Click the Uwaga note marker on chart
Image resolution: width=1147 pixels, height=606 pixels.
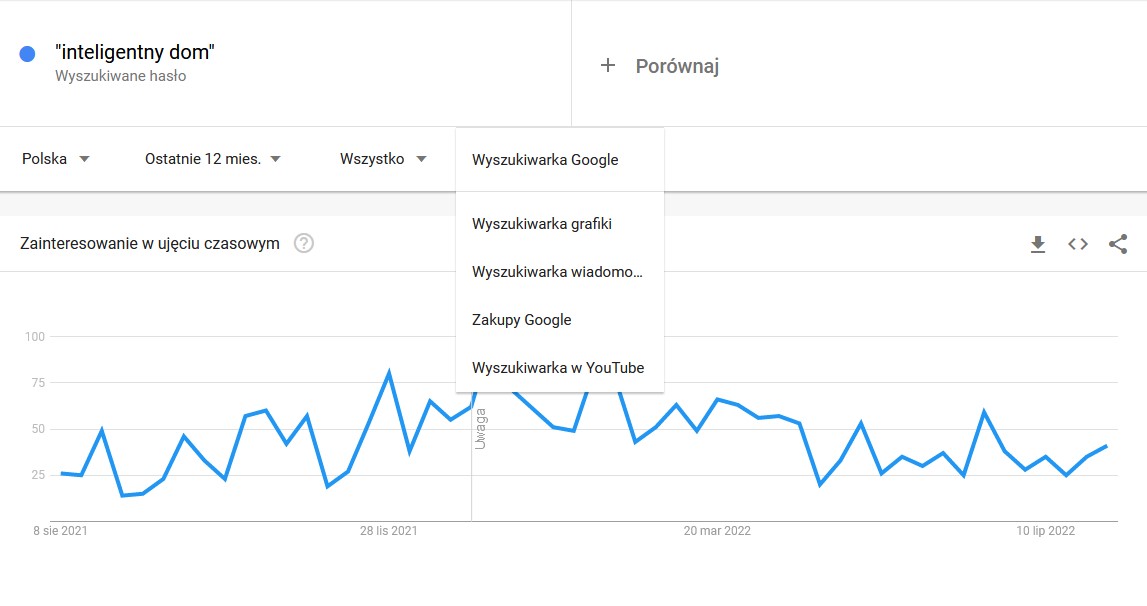tap(480, 429)
